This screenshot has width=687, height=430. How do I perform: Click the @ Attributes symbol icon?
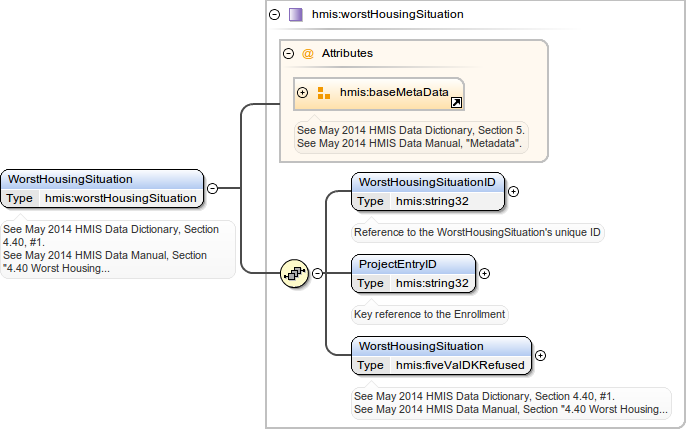pos(307,54)
